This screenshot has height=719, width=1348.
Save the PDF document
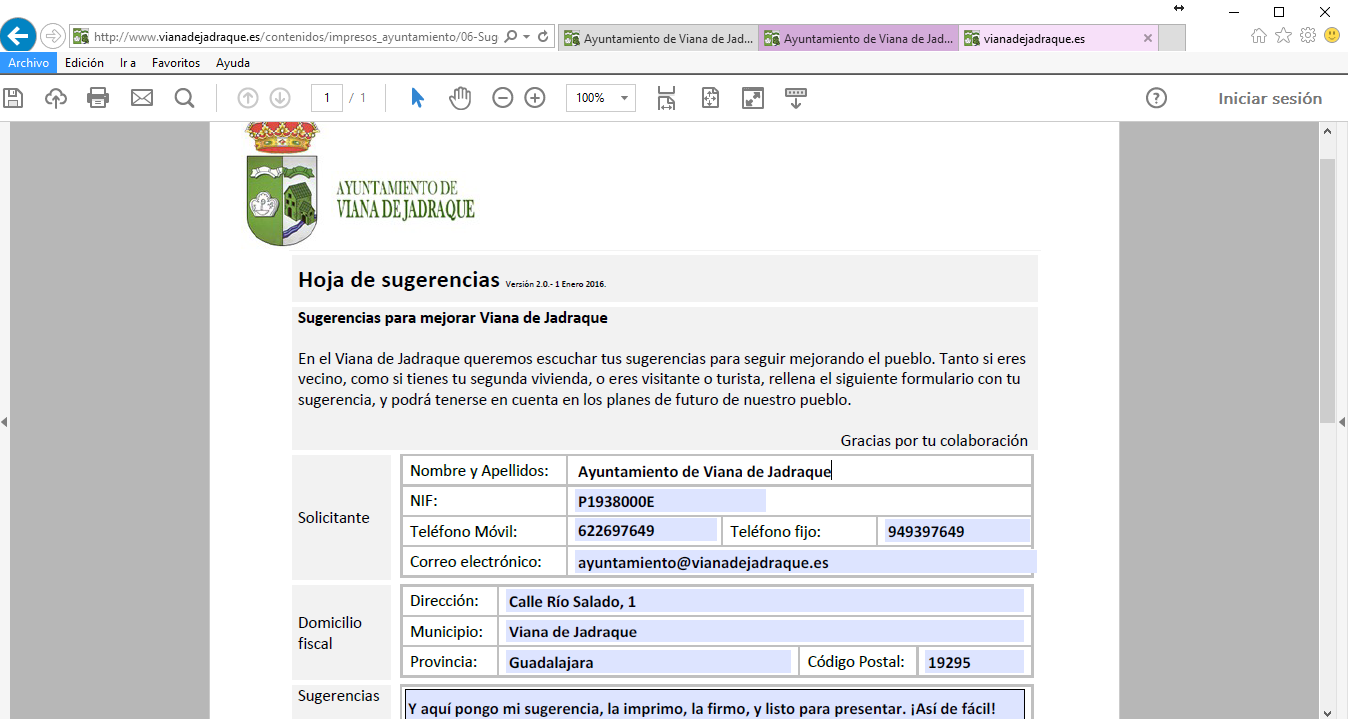click(x=13, y=97)
